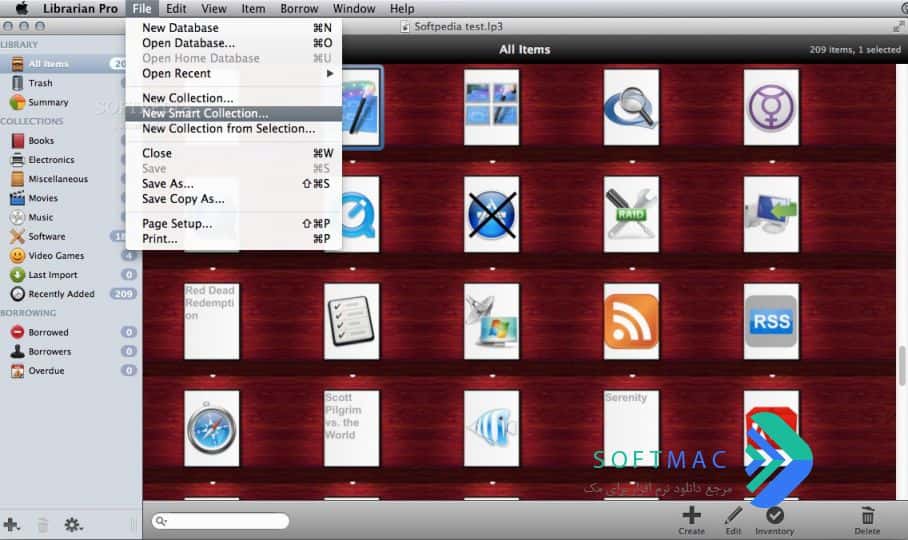
Task: Select the RAID utility item
Action: [x=631, y=214]
